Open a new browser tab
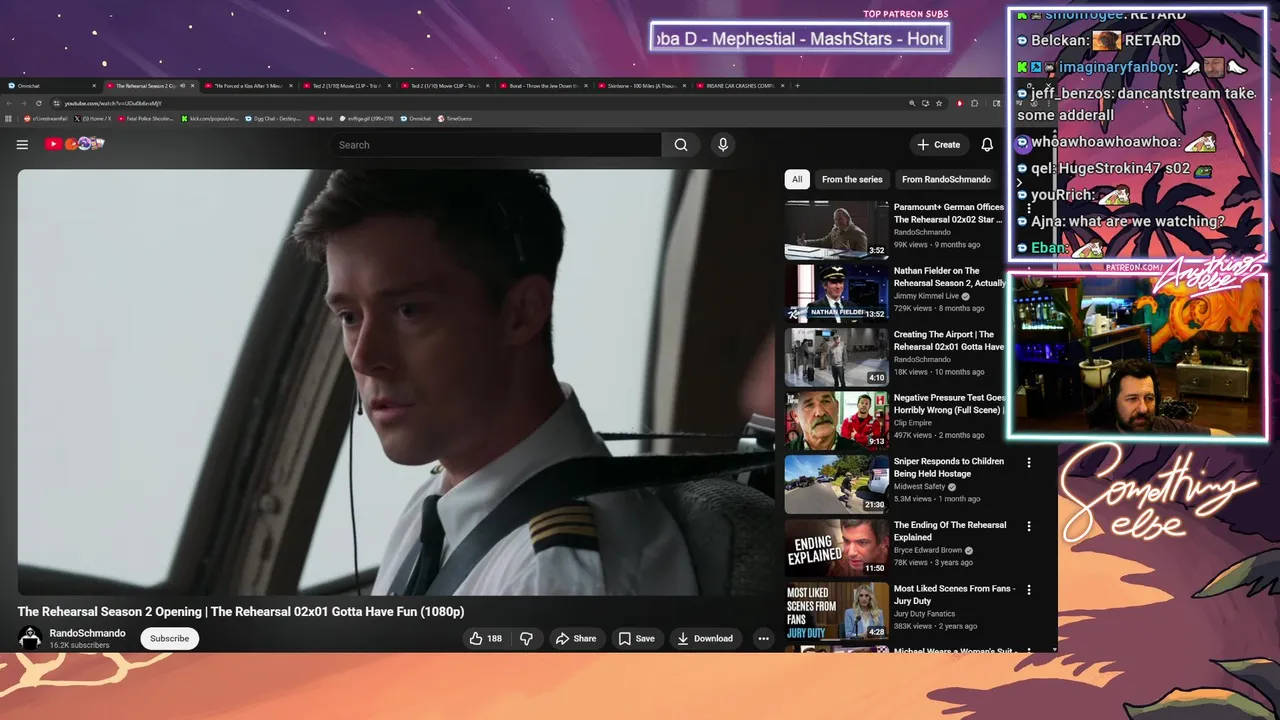Image resolution: width=1280 pixels, height=720 pixels. point(797,86)
